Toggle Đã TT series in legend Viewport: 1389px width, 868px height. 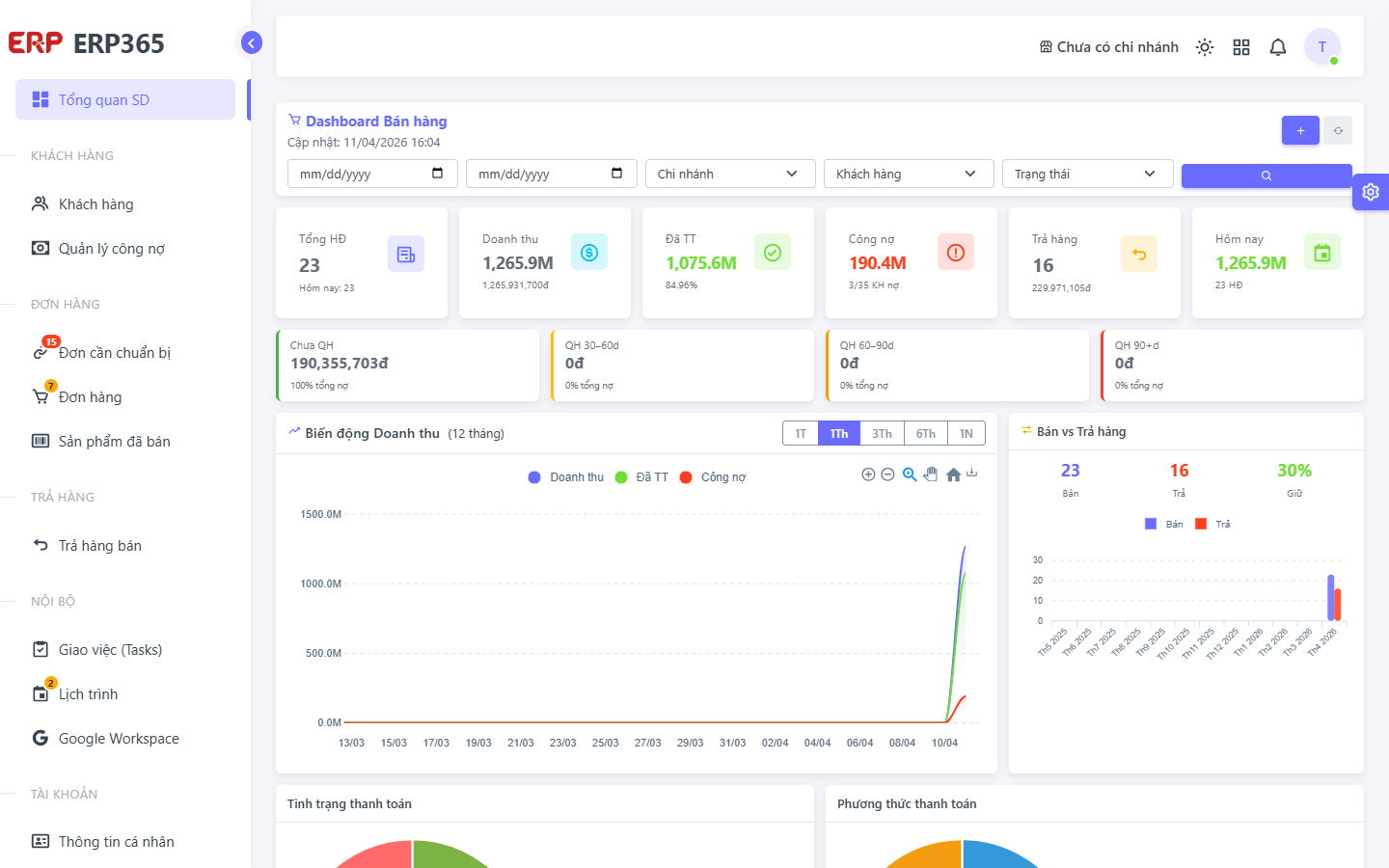[641, 477]
